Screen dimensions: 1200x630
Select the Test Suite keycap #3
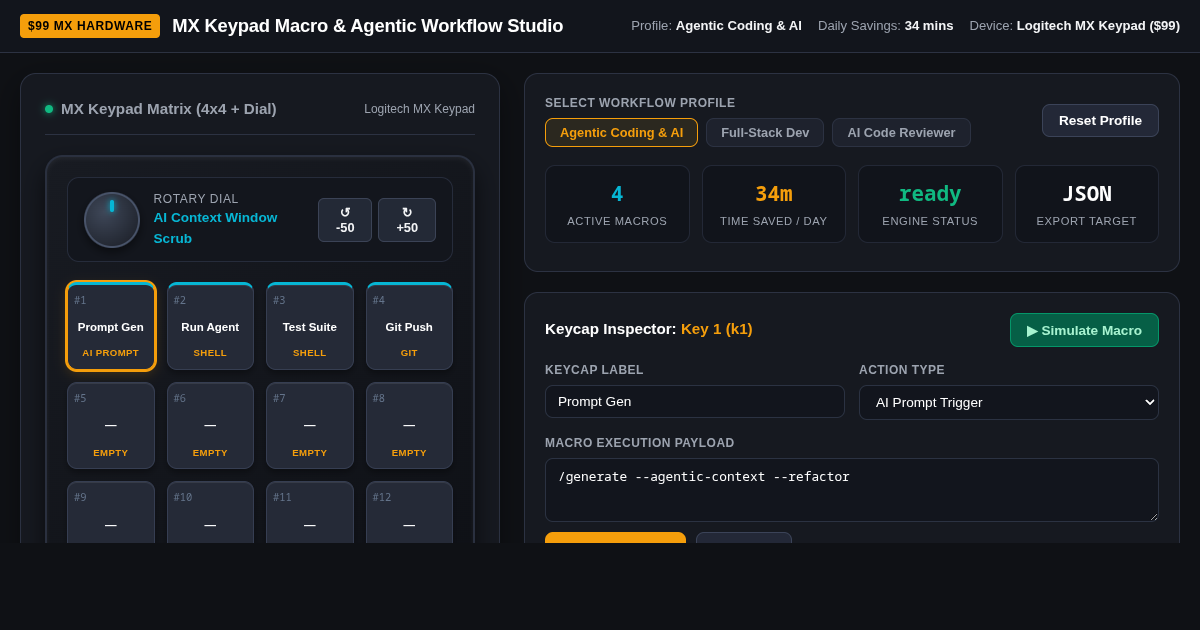pos(310,326)
